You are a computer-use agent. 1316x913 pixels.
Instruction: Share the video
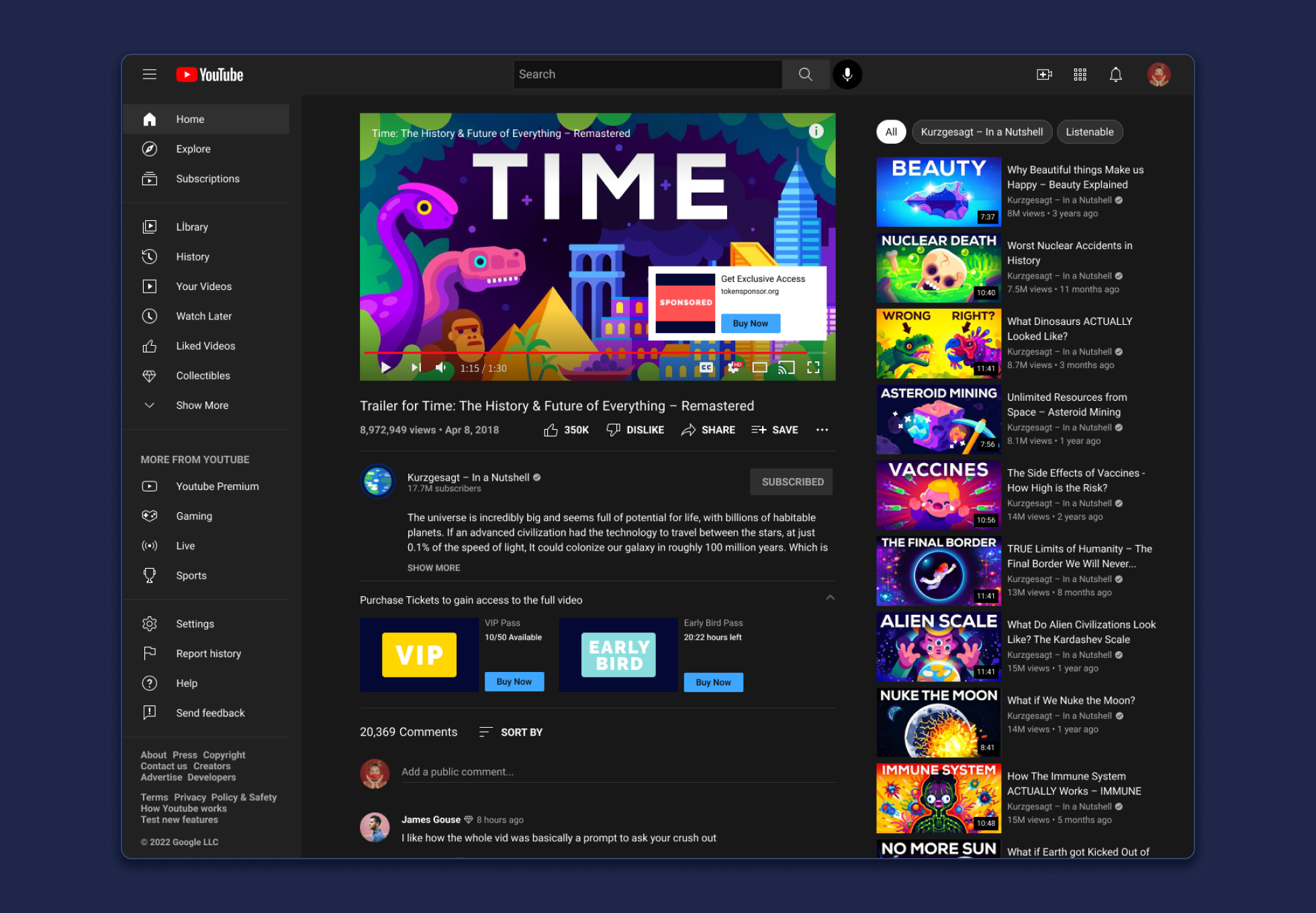pyautogui.click(x=708, y=430)
